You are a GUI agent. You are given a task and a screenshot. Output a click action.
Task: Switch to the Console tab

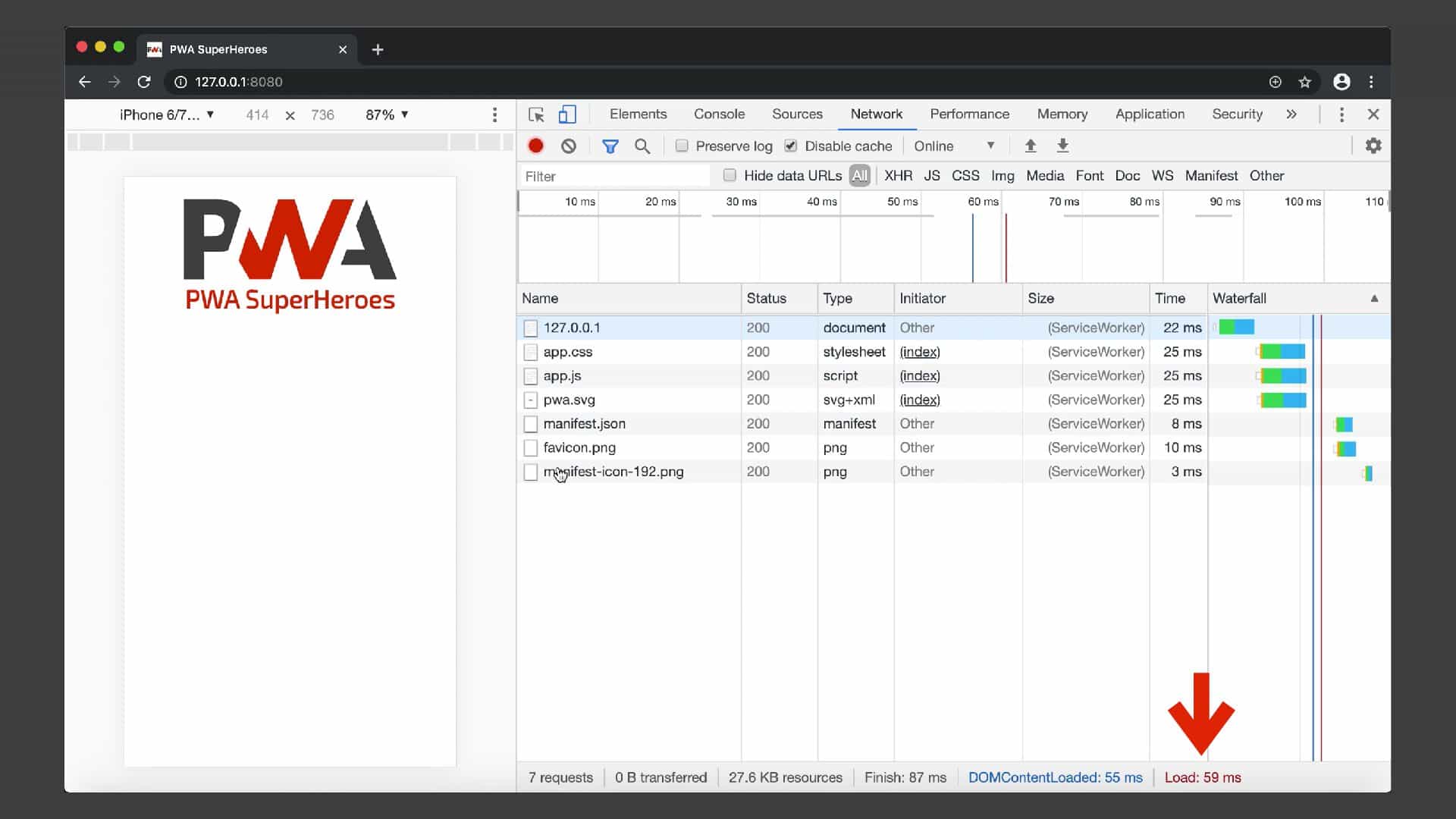pyautogui.click(x=719, y=114)
